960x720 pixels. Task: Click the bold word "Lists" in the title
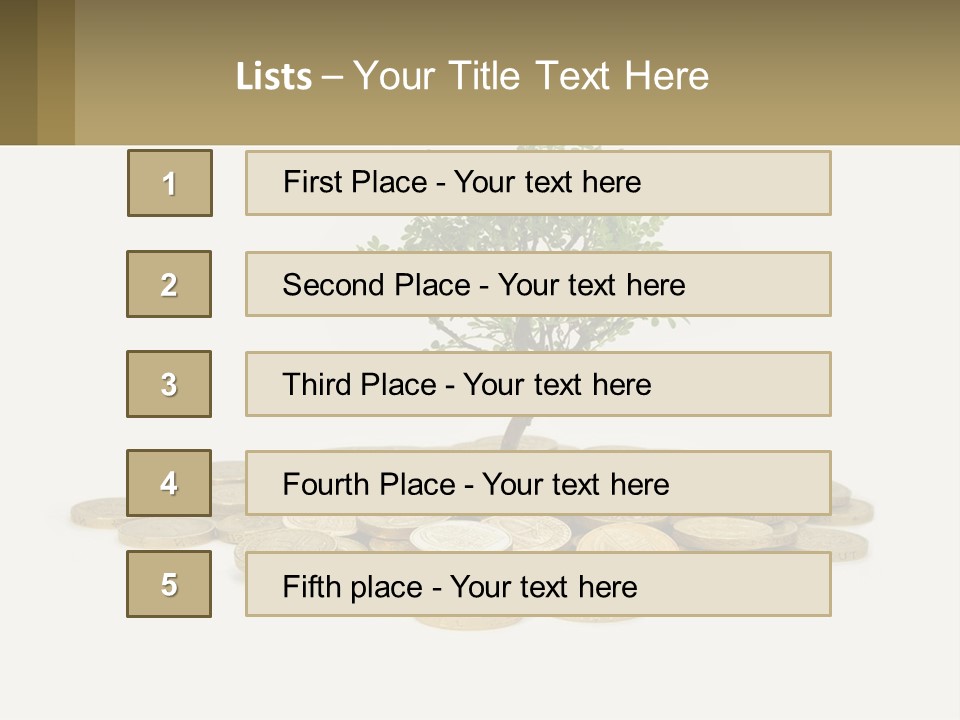pyautogui.click(x=273, y=77)
